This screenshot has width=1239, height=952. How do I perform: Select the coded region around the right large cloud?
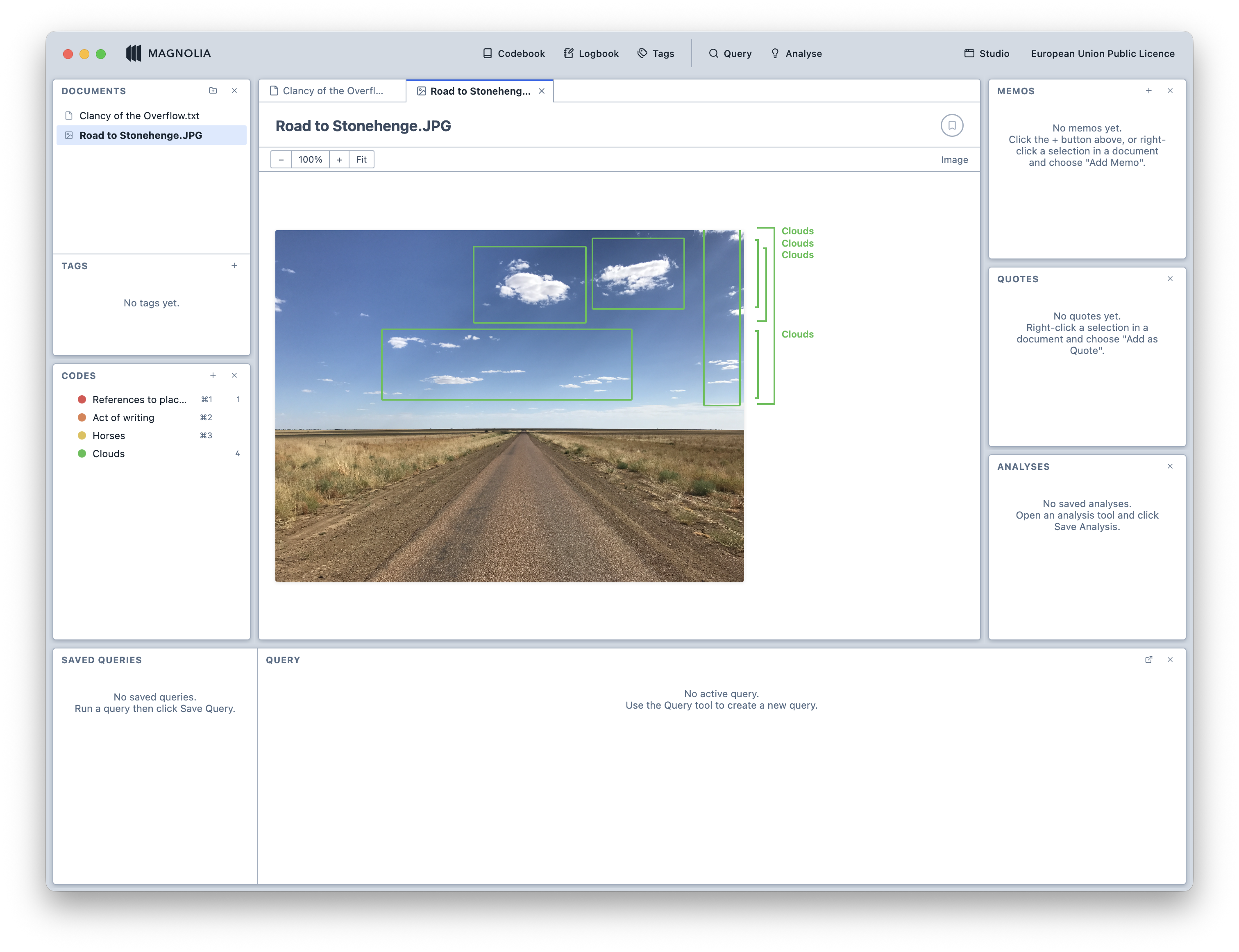tap(638, 274)
